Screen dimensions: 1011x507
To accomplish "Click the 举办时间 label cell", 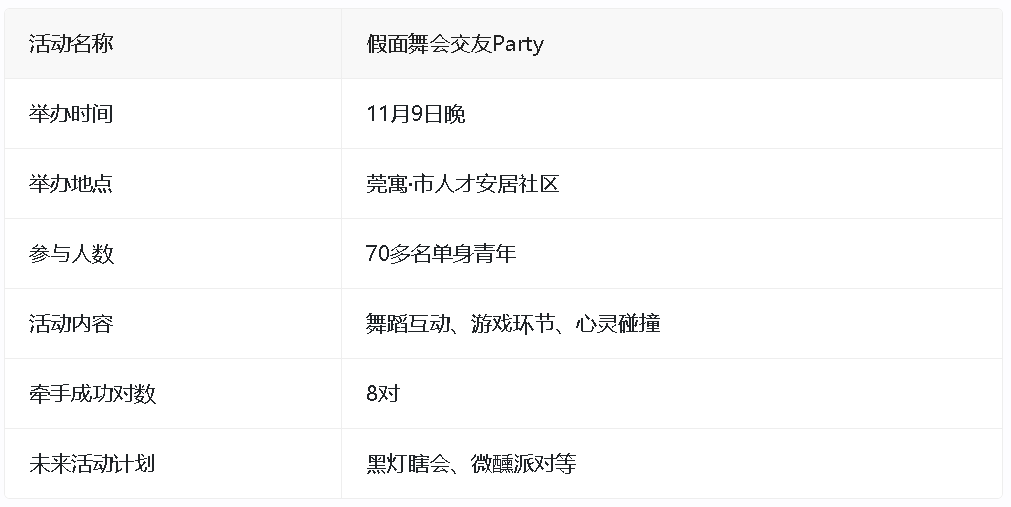I will pyautogui.click(x=71, y=114).
